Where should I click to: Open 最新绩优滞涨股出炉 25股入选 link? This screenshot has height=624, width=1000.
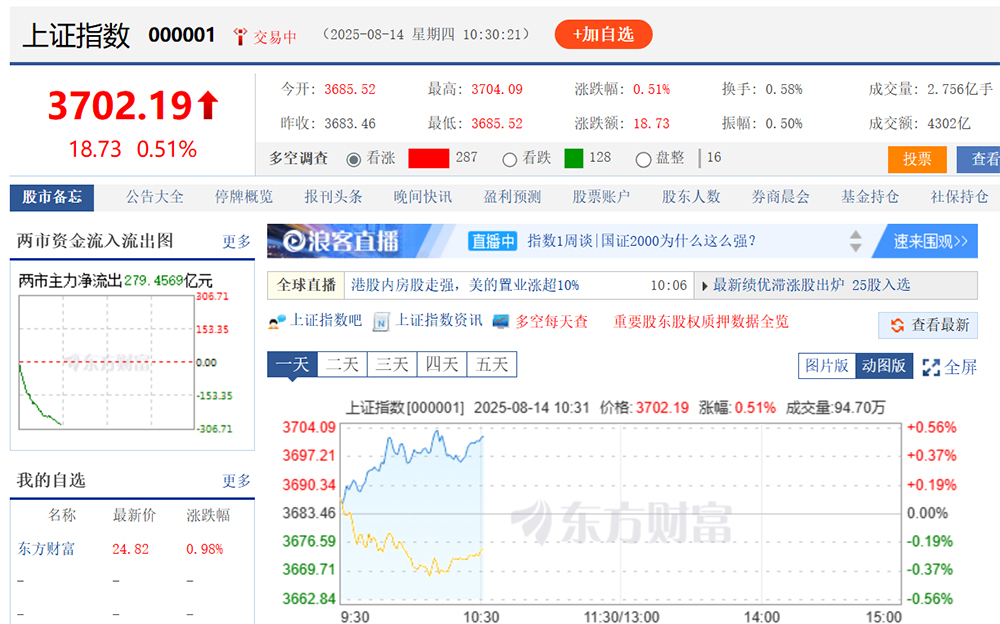click(811, 285)
